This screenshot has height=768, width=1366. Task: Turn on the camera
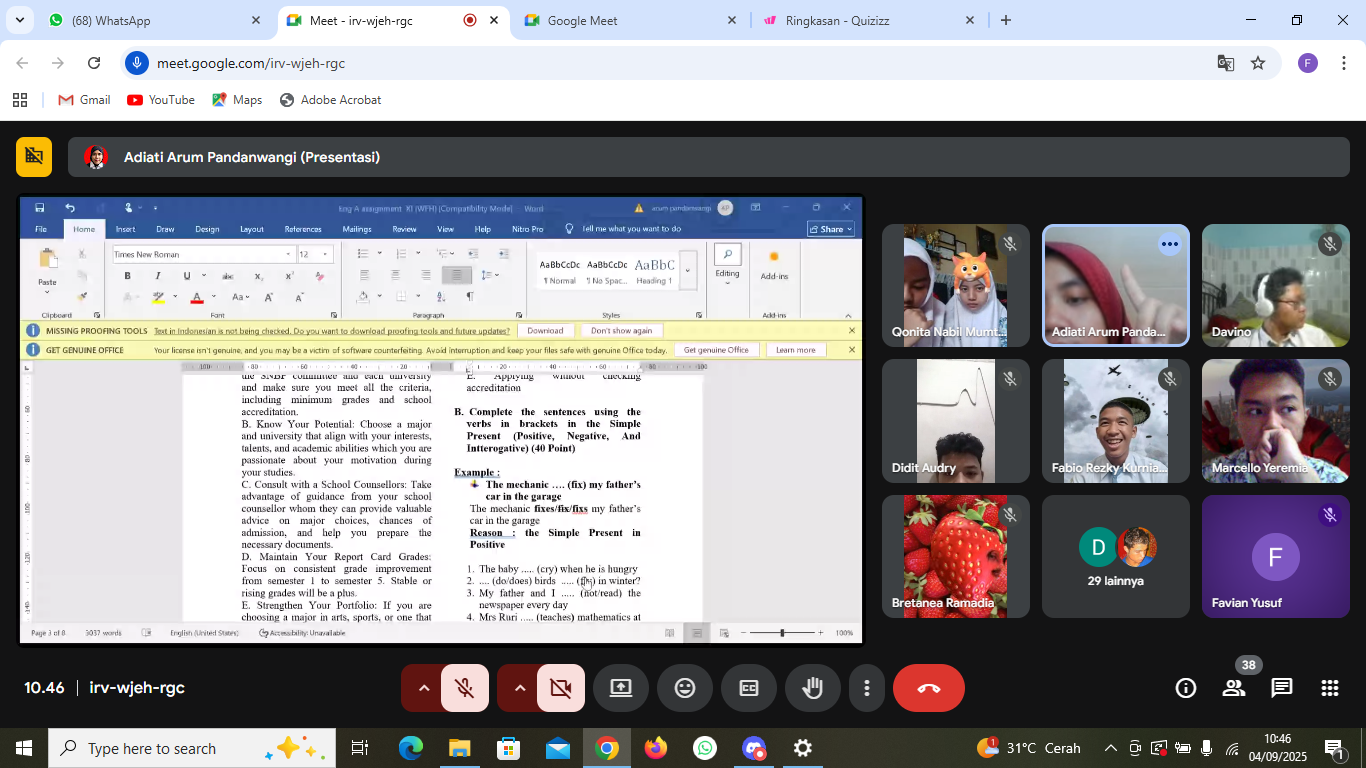pyautogui.click(x=560, y=688)
